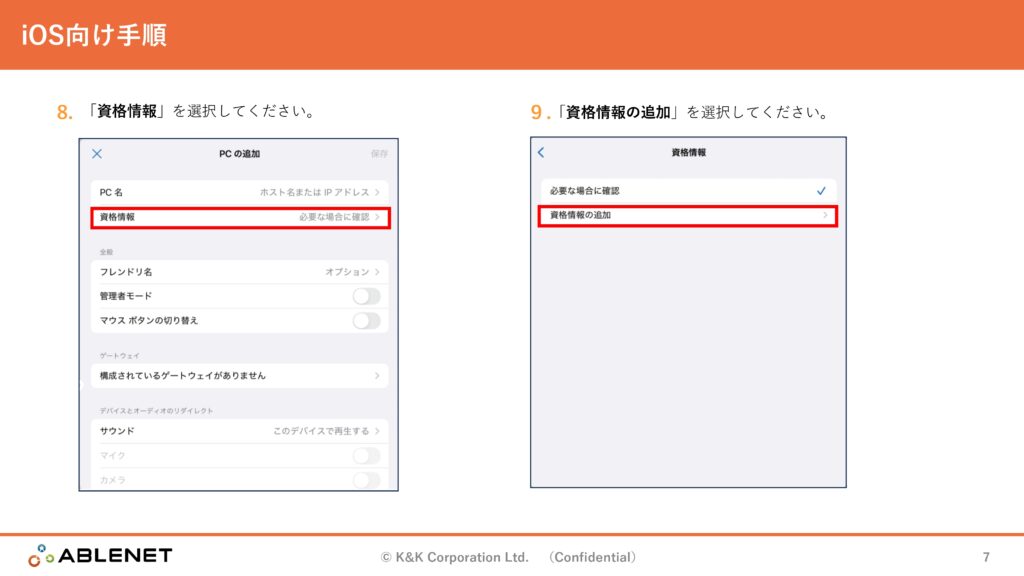Tap the back chevron on 資格情報 screen
Viewport: 1024px width, 576px height.
(541, 153)
